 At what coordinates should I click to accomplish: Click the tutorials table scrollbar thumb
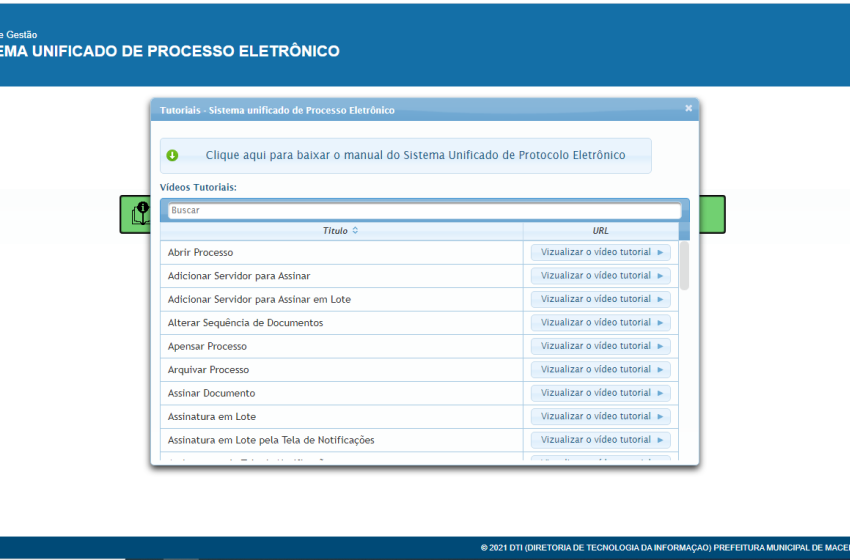684,266
